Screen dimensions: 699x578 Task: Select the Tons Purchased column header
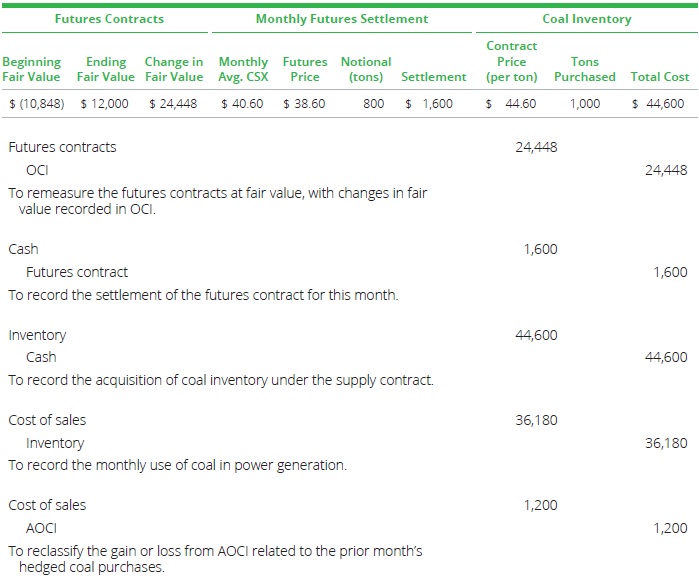(584, 69)
